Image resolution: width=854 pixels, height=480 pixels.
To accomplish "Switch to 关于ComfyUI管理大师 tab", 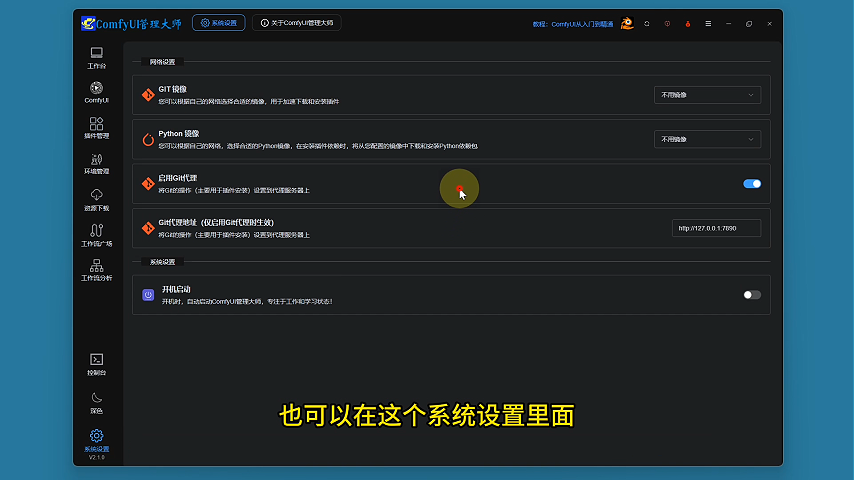I will 297,23.
